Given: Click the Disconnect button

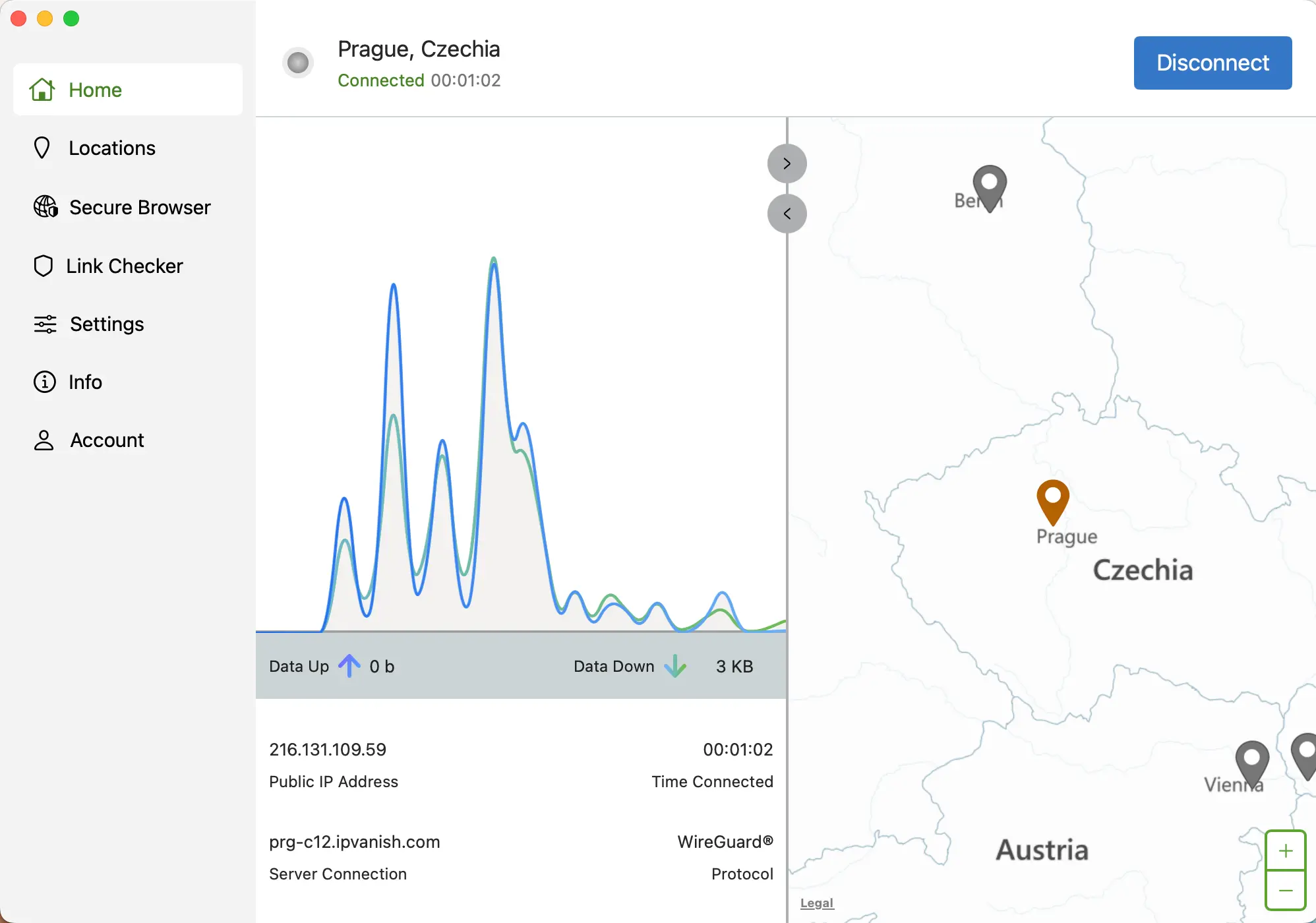Looking at the screenshot, I should [x=1212, y=63].
